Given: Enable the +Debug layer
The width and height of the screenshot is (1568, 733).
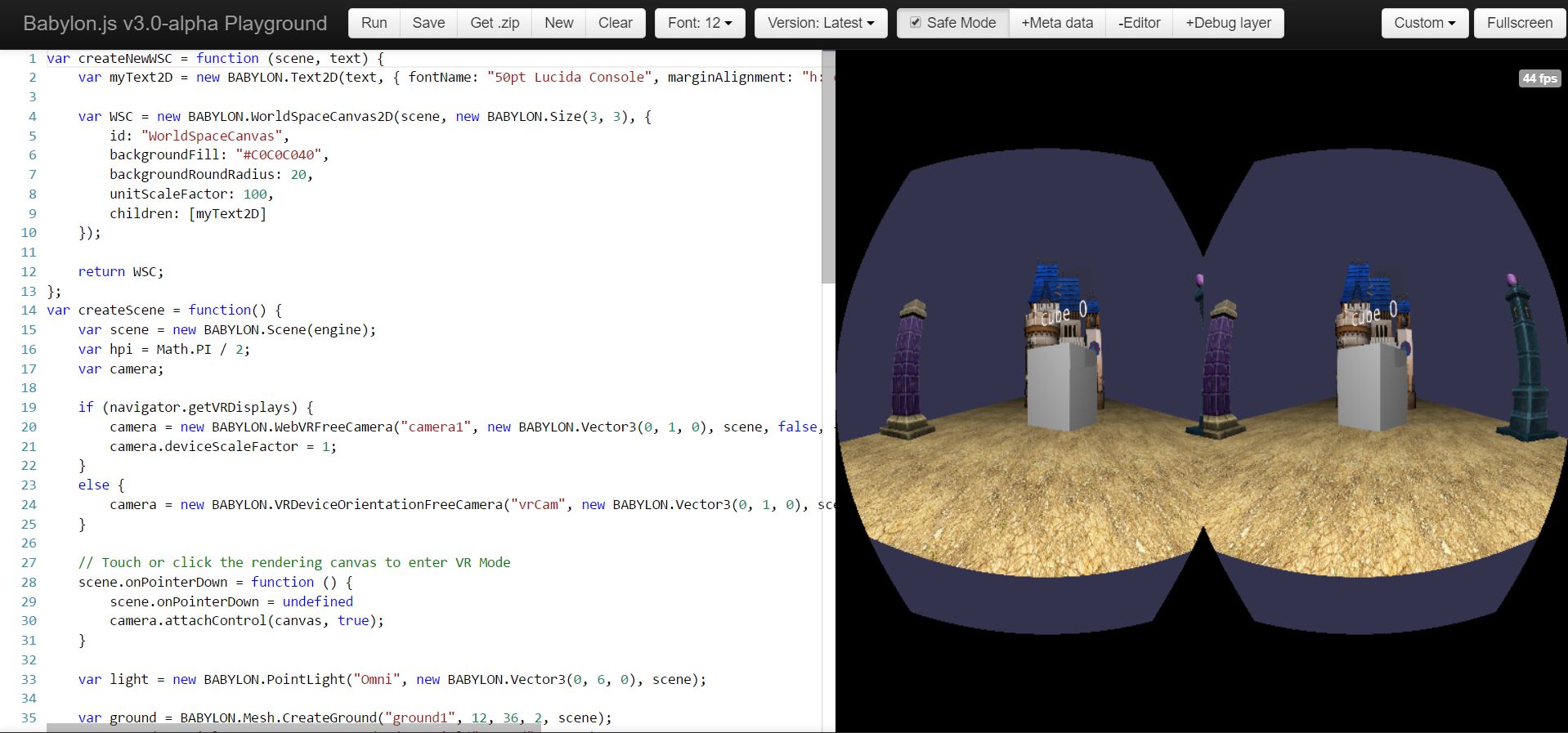Looking at the screenshot, I should pos(1228,23).
